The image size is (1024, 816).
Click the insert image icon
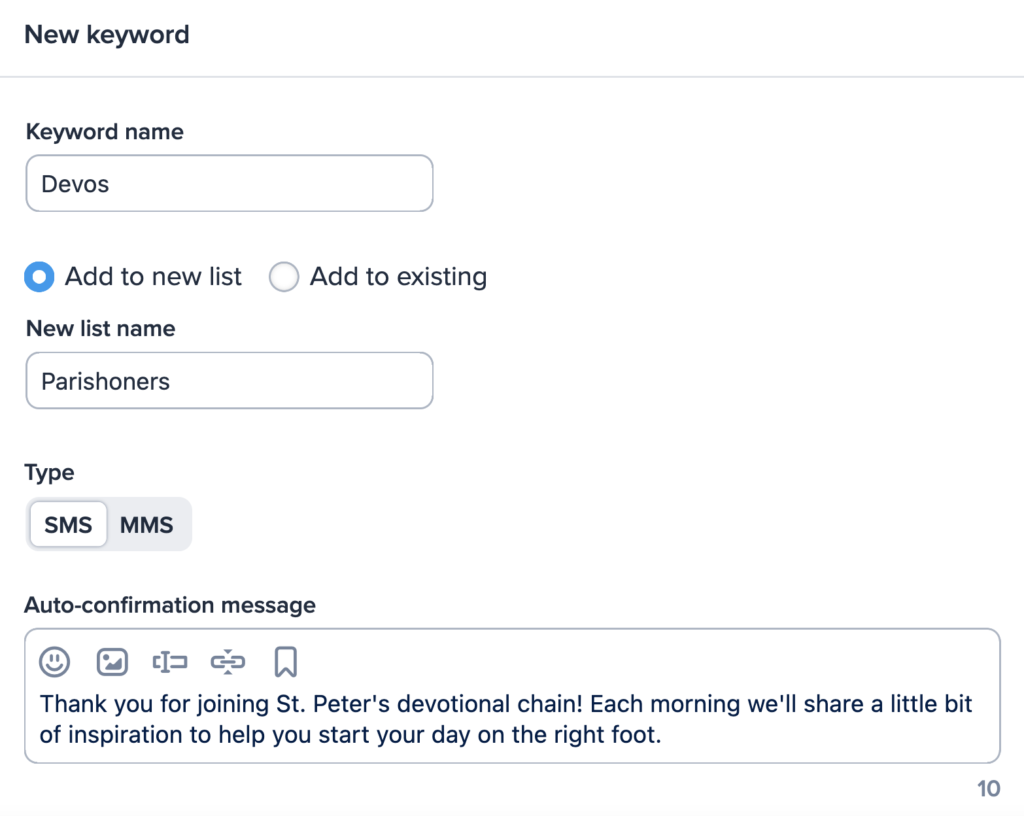112,661
